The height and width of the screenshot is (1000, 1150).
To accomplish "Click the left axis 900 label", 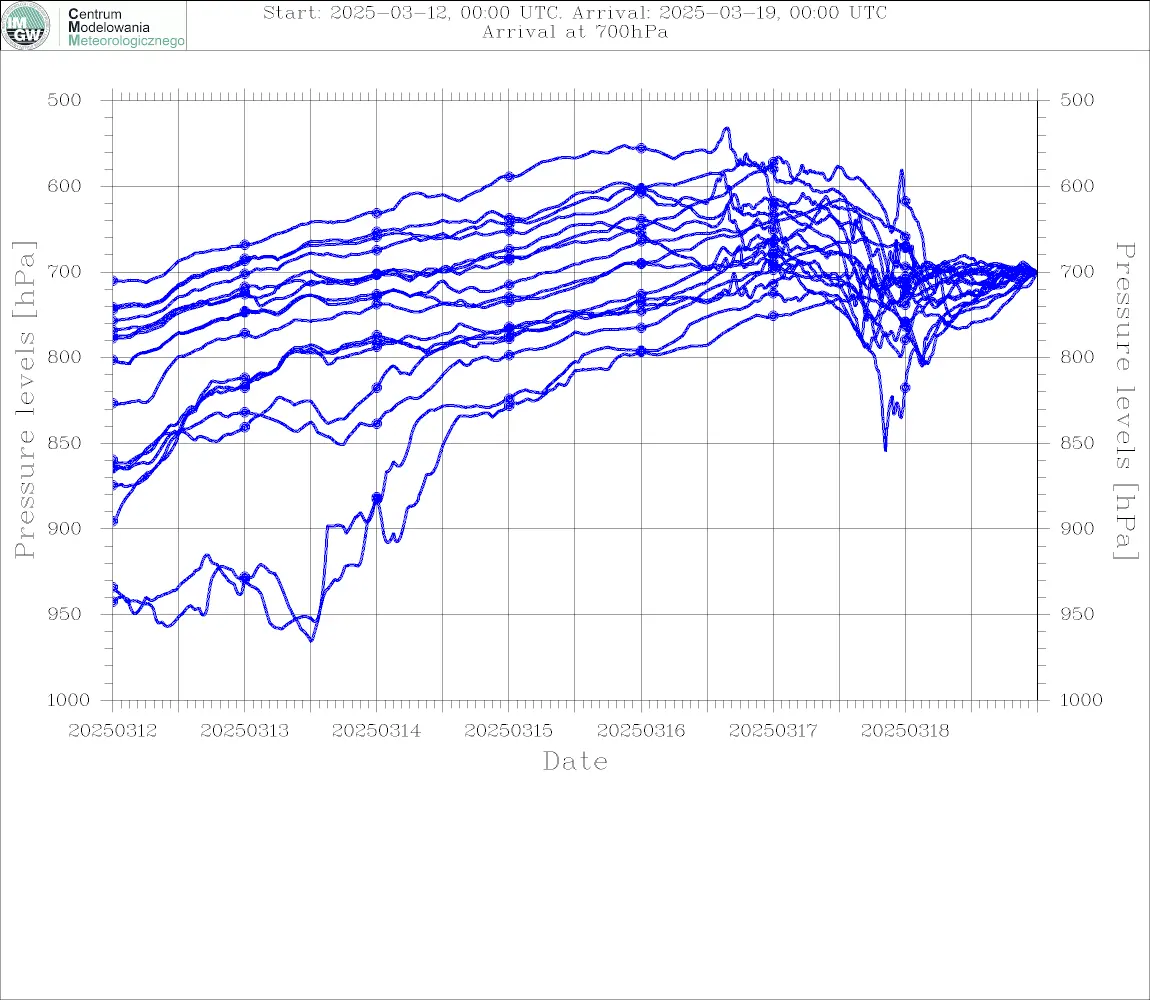I will click(65, 528).
